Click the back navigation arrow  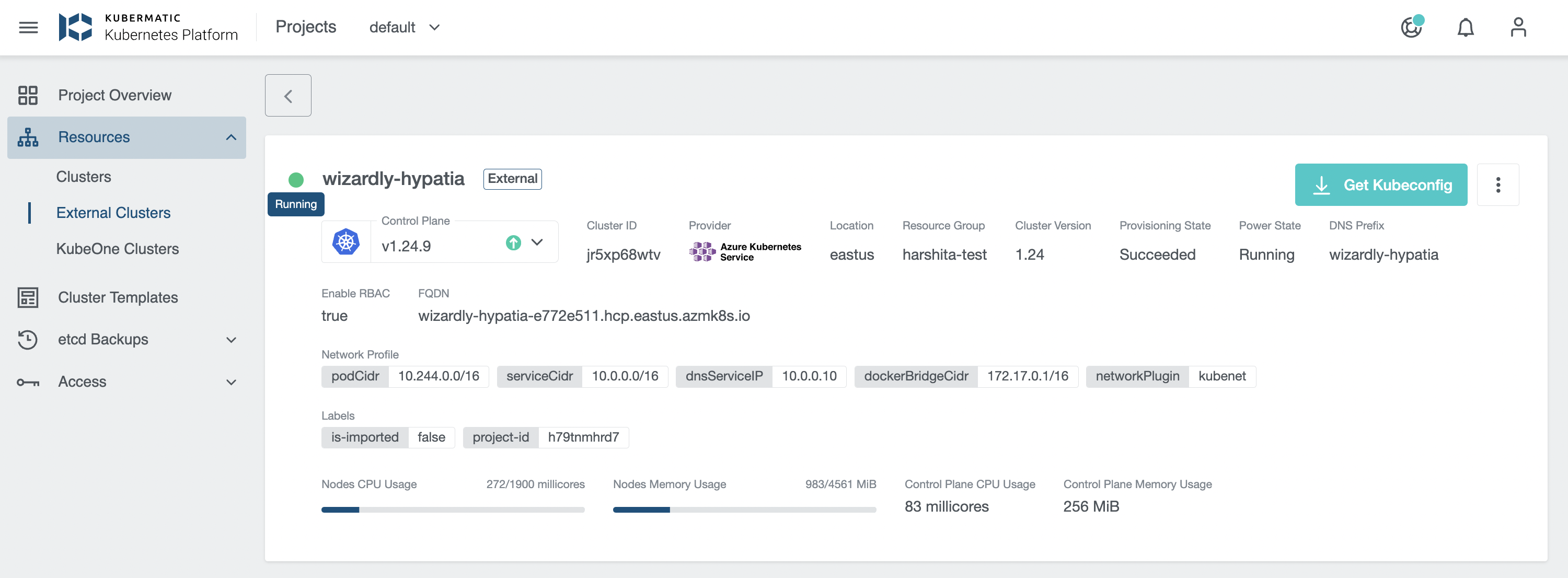[287, 95]
